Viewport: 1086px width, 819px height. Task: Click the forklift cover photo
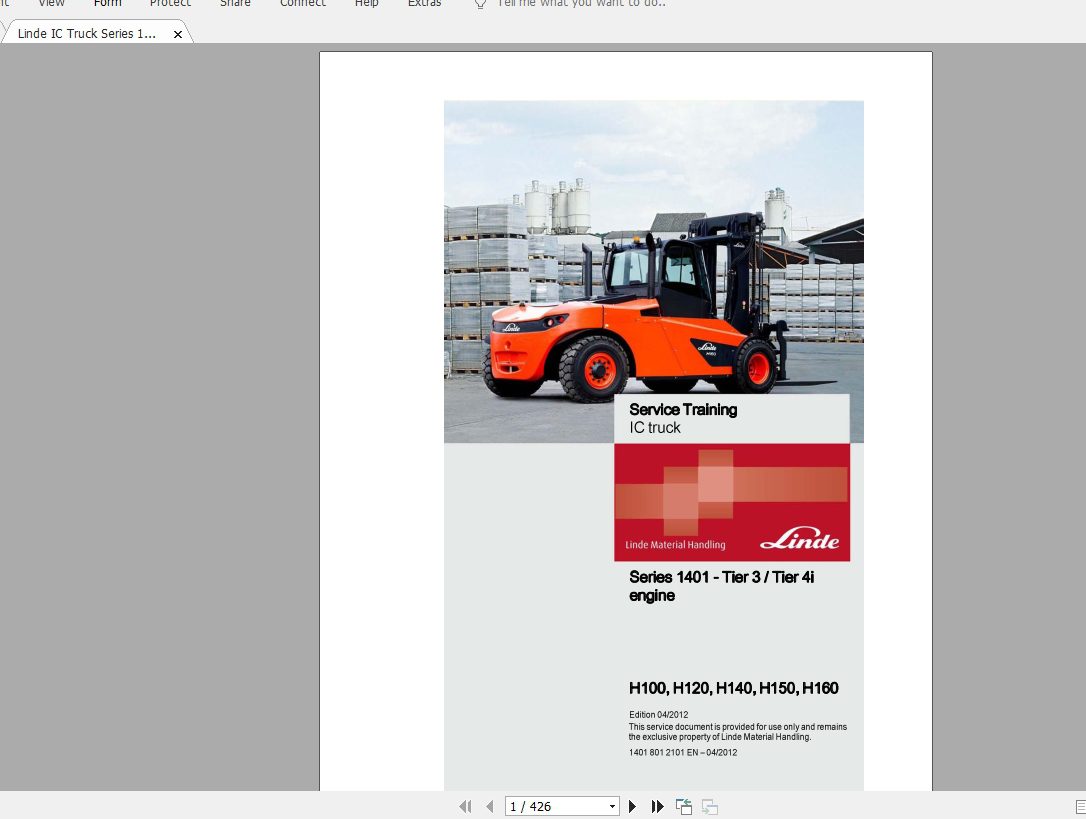pos(654,272)
